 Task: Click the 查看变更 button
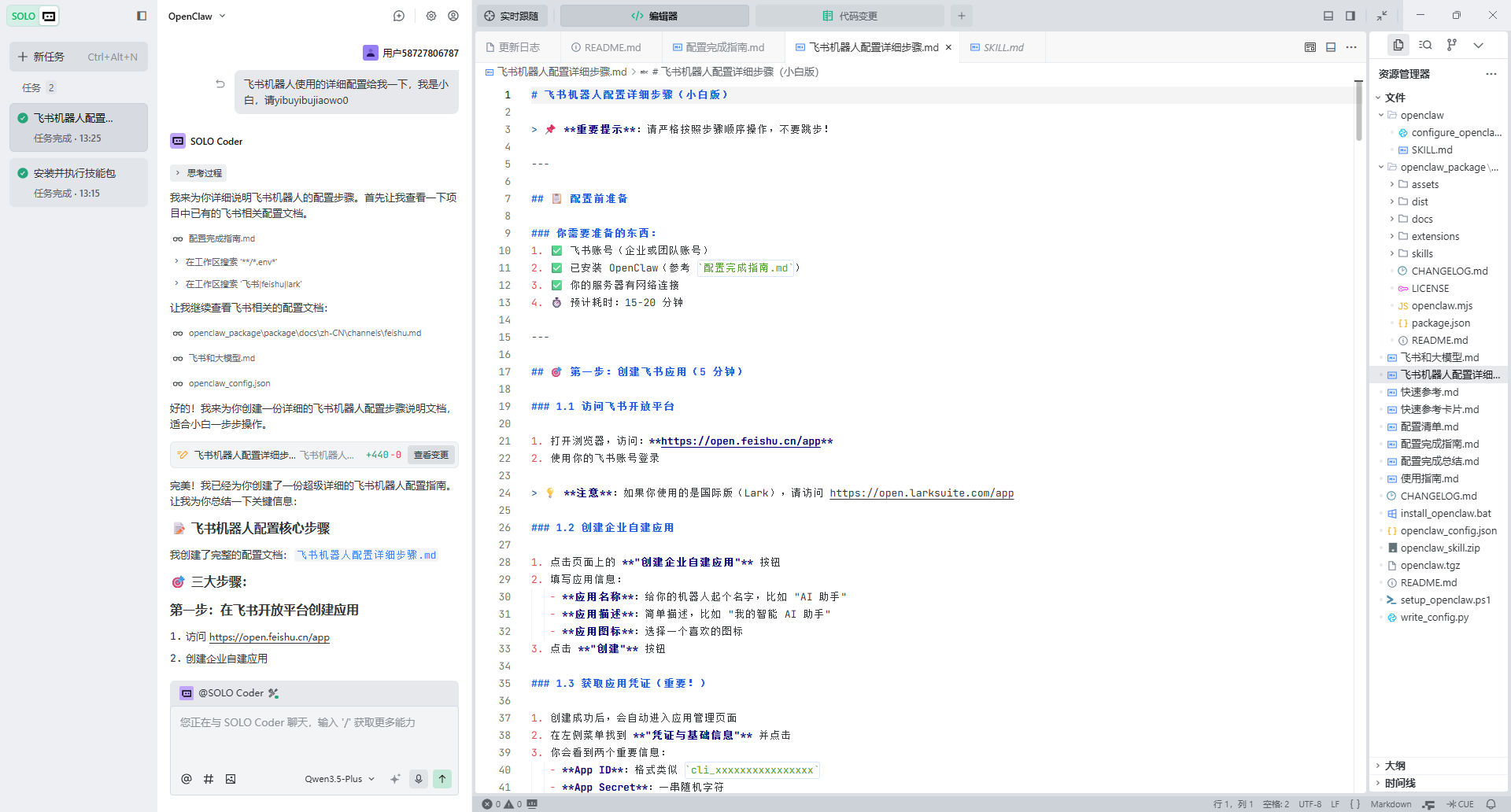click(430, 455)
